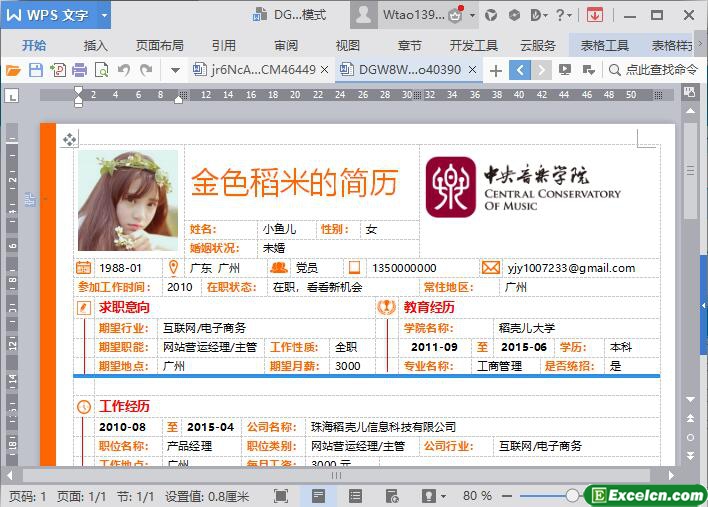Open the Wtao139 account button
This screenshot has height=507, width=708.
[x=413, y=15]
